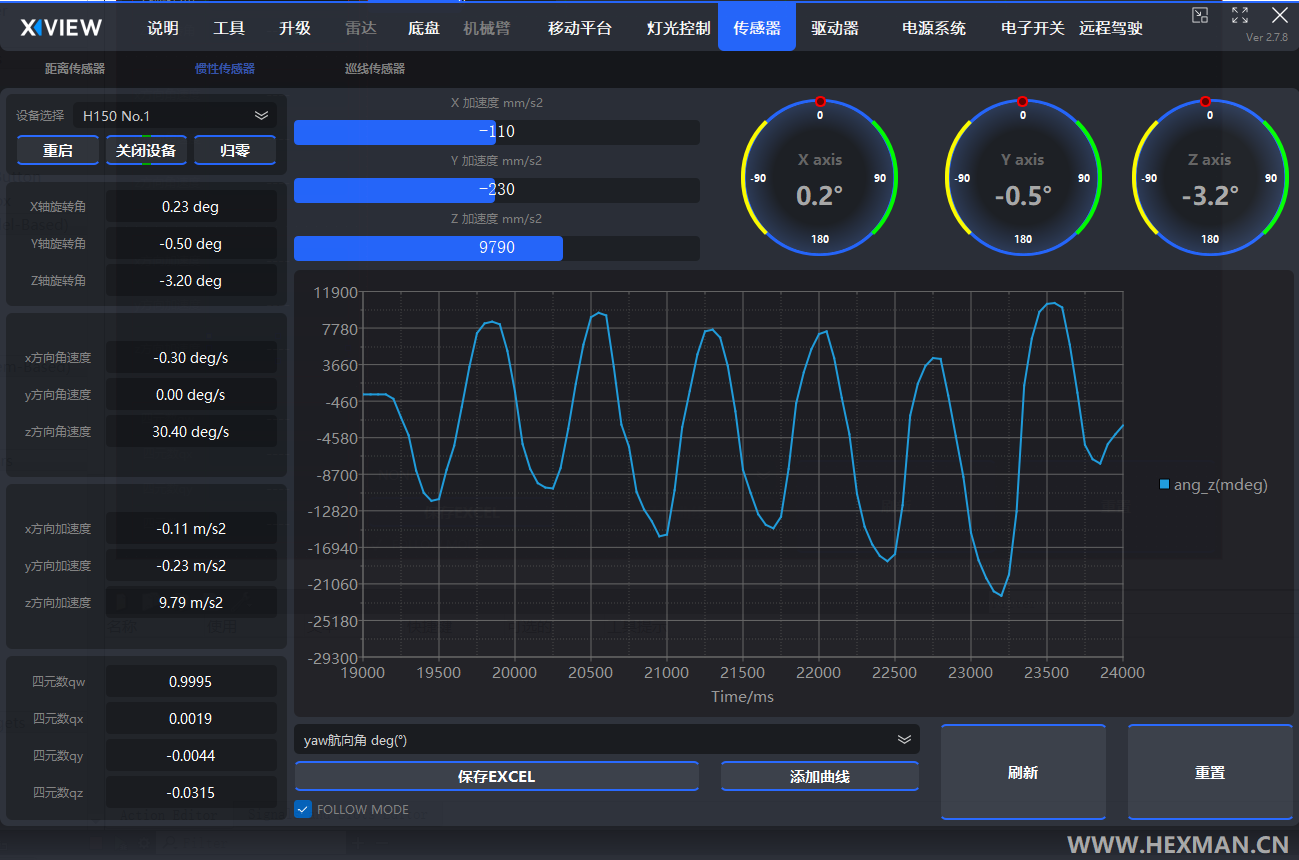Viewport: 1299px width, 860px height.
Task: Click the x方向加速度 value -0.11 m/s2
Action: [191, 529]
